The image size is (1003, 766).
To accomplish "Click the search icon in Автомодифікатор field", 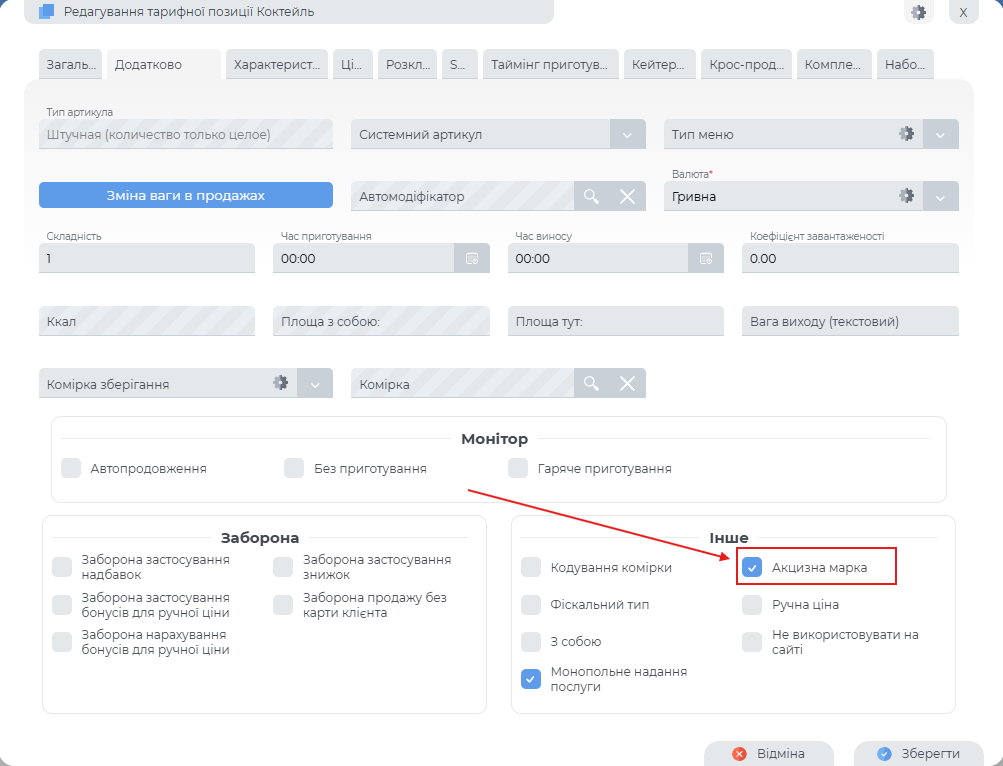I will [x=592, y=197].
